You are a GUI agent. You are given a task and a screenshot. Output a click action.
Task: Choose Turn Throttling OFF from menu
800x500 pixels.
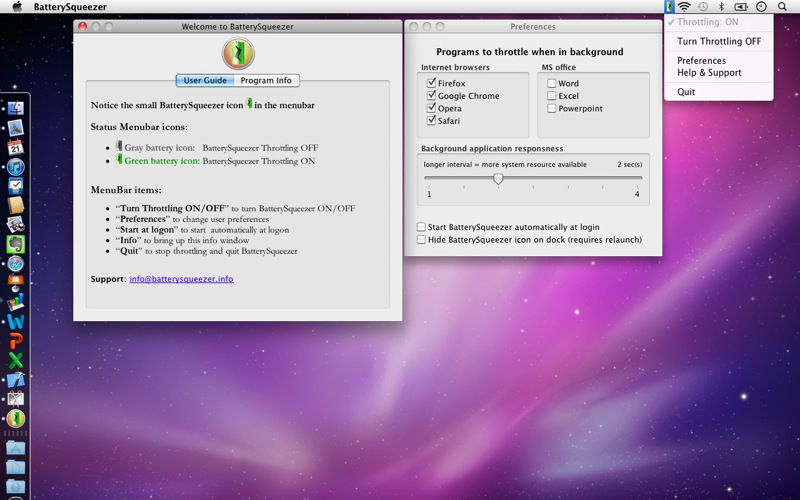point(718,41)
